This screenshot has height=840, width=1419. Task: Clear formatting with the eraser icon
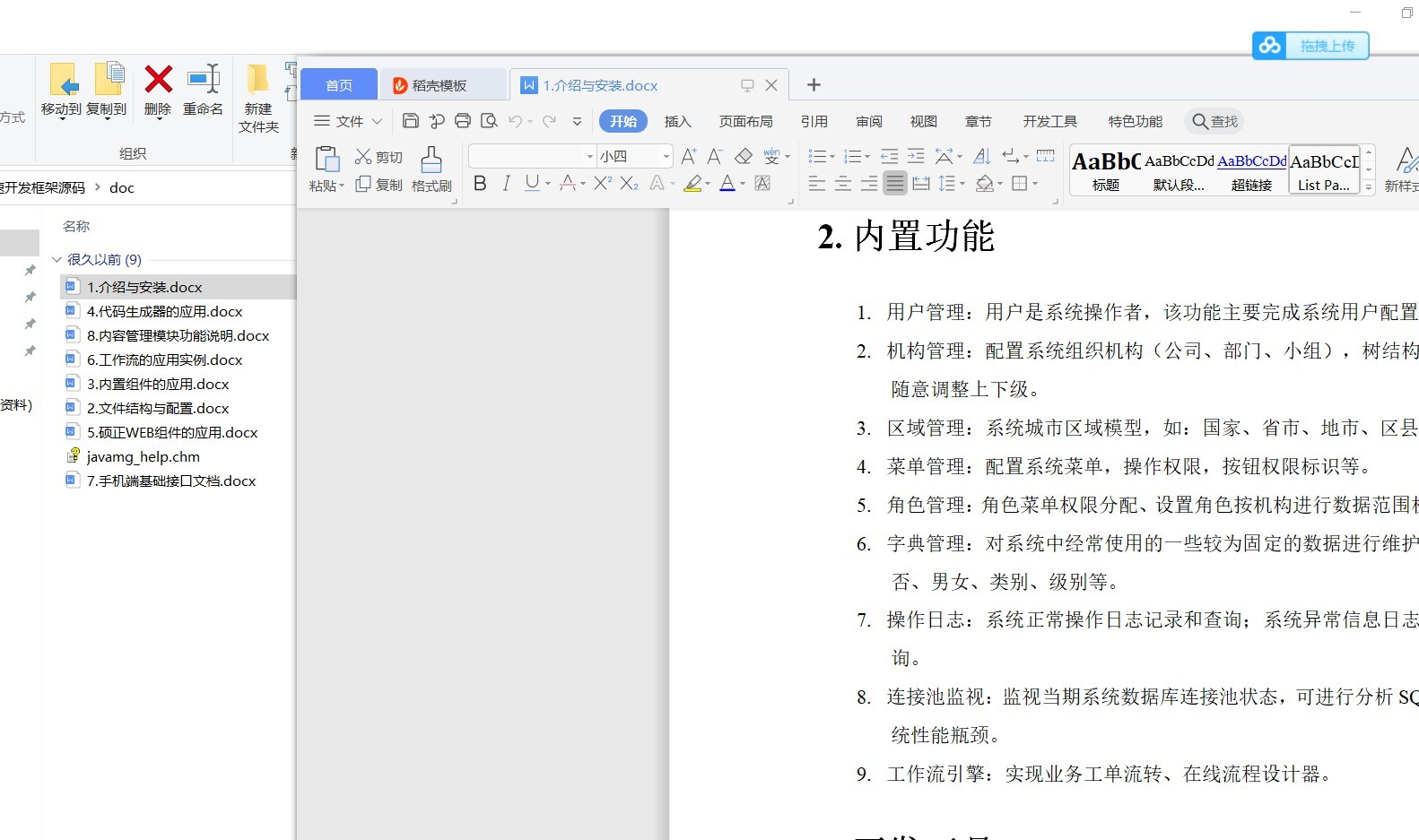click(x=744, y=156)
